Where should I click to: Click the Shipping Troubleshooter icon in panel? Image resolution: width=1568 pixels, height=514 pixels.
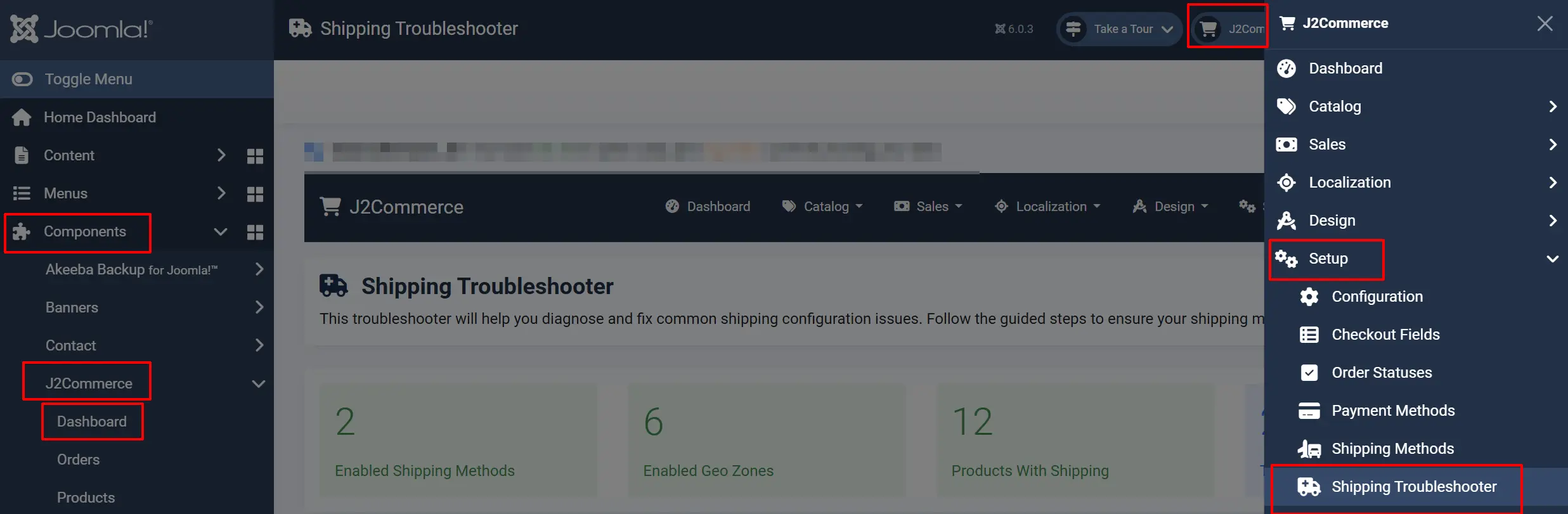click(x=1309, y=487)
